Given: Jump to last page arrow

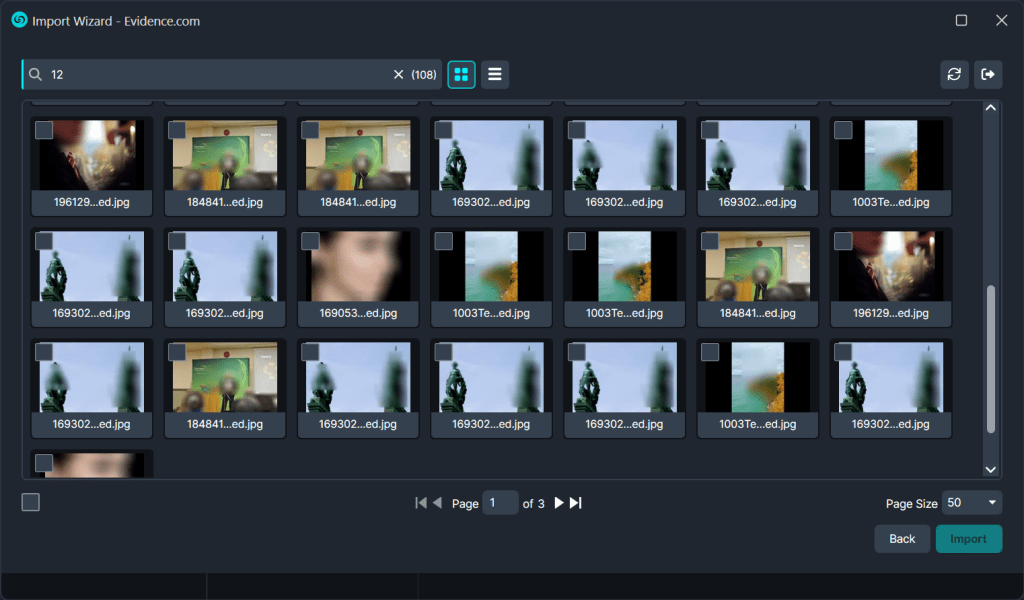Looking at the screenshot, I should point(576,503).
